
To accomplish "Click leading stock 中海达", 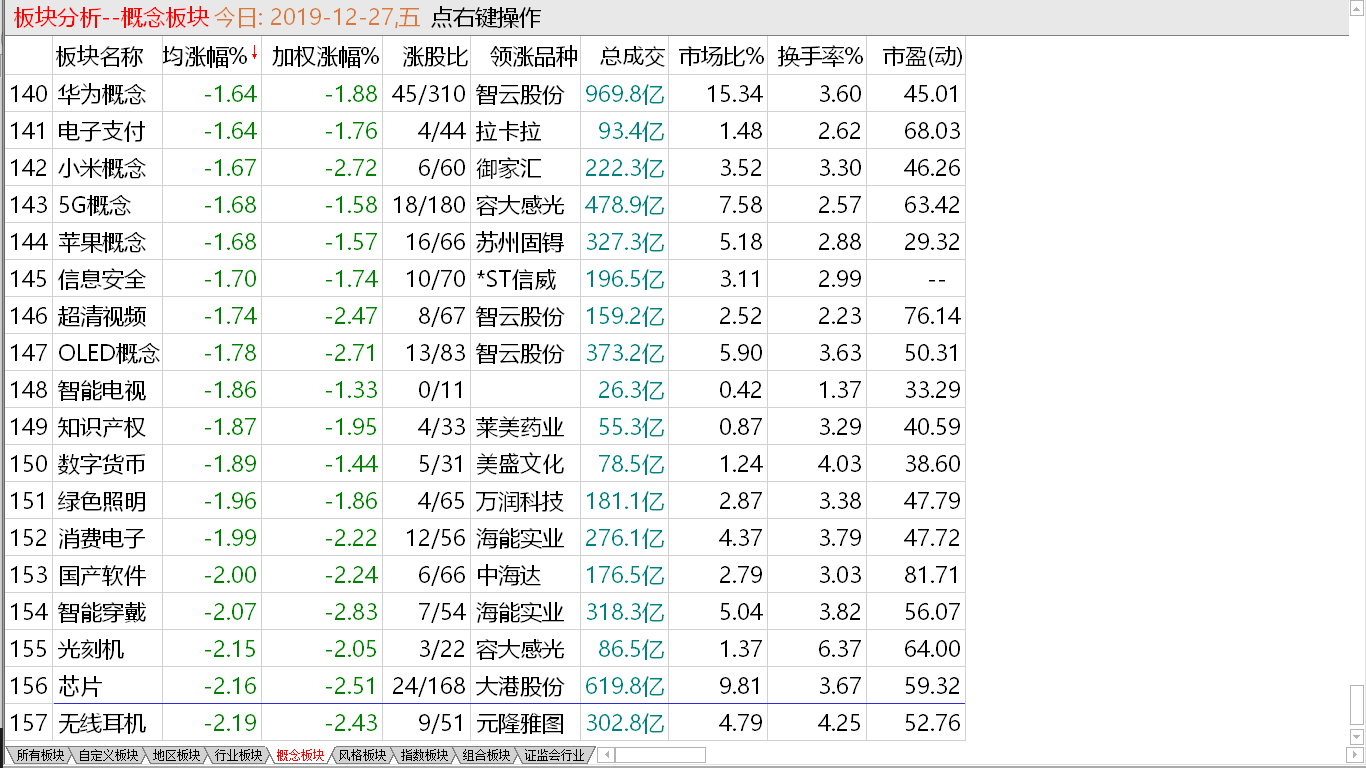I will (508, 575).
